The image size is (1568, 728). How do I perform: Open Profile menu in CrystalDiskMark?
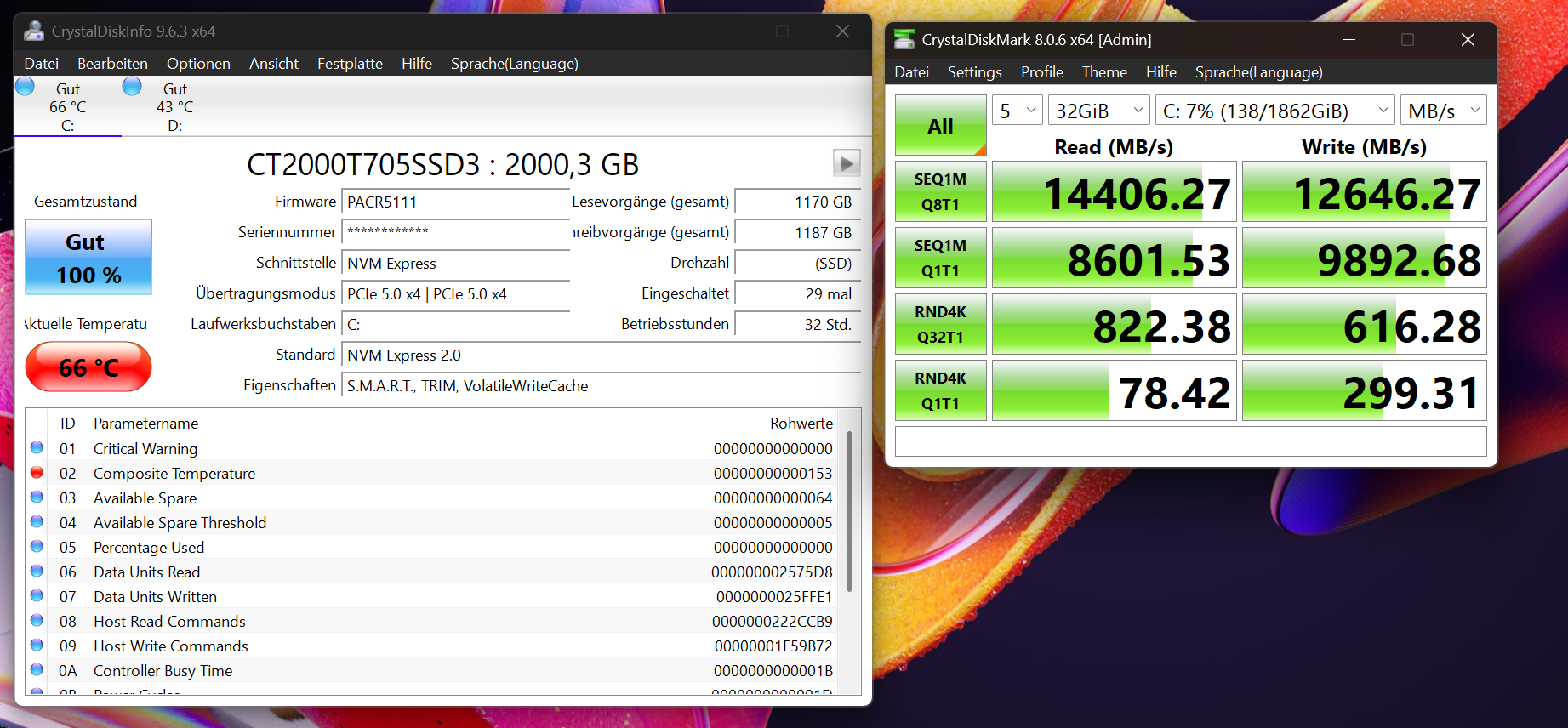(1042, 72)
